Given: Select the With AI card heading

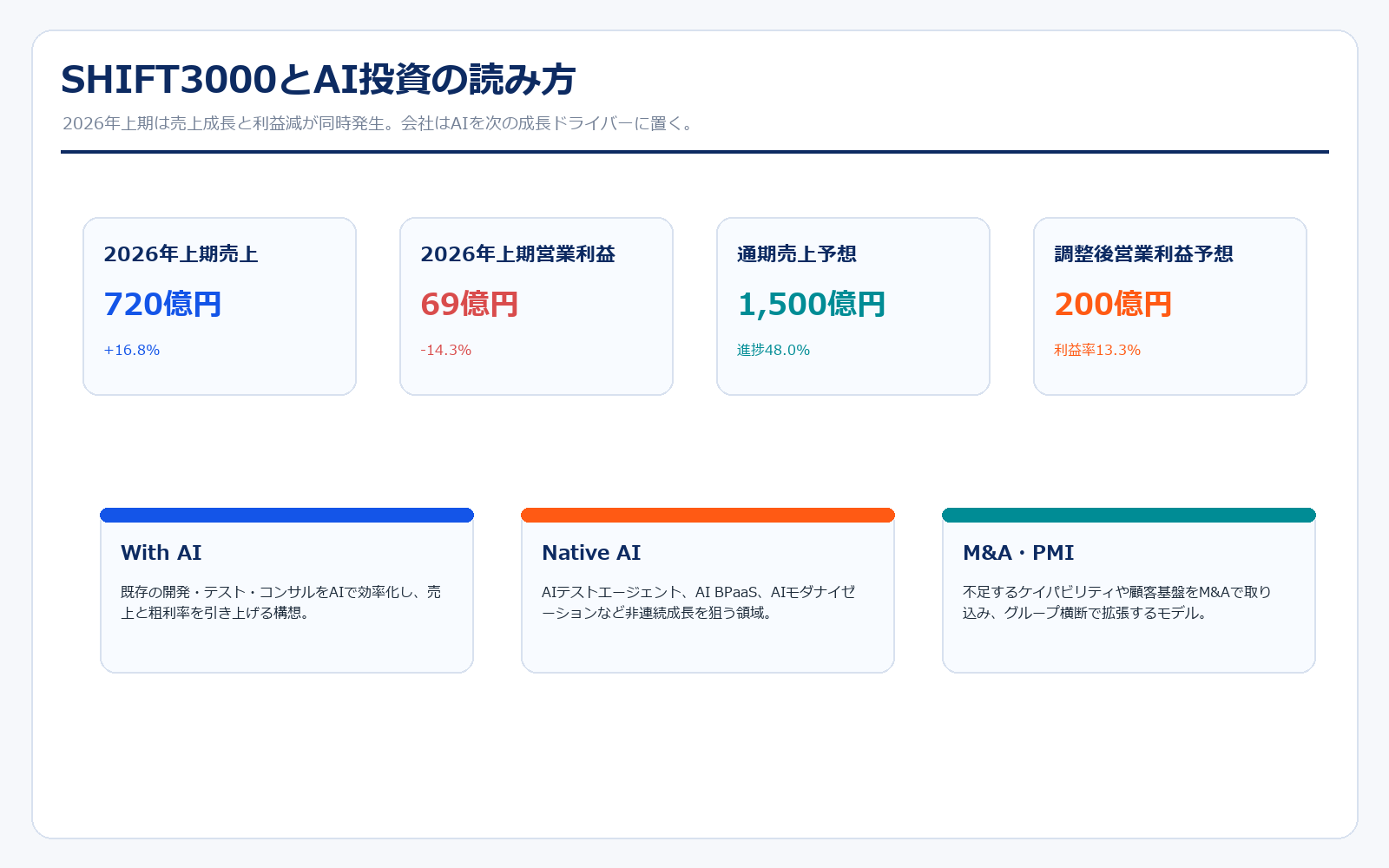Looking at the screenshot, I should pyautogui.click(x=161, y=553).
